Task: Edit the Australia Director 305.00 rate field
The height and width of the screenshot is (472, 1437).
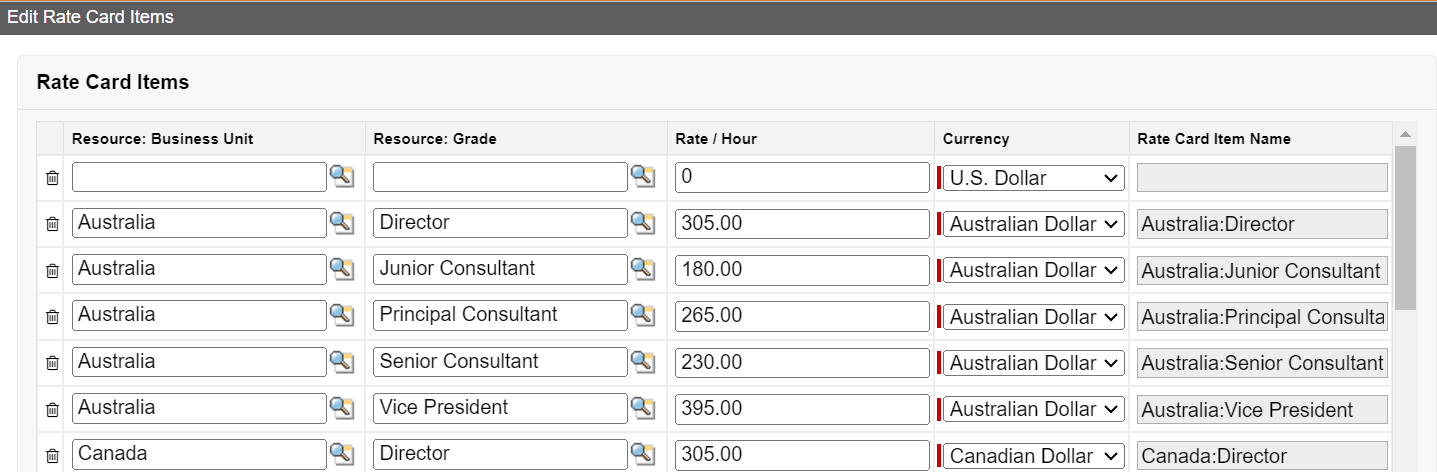Action: [802, 224]
